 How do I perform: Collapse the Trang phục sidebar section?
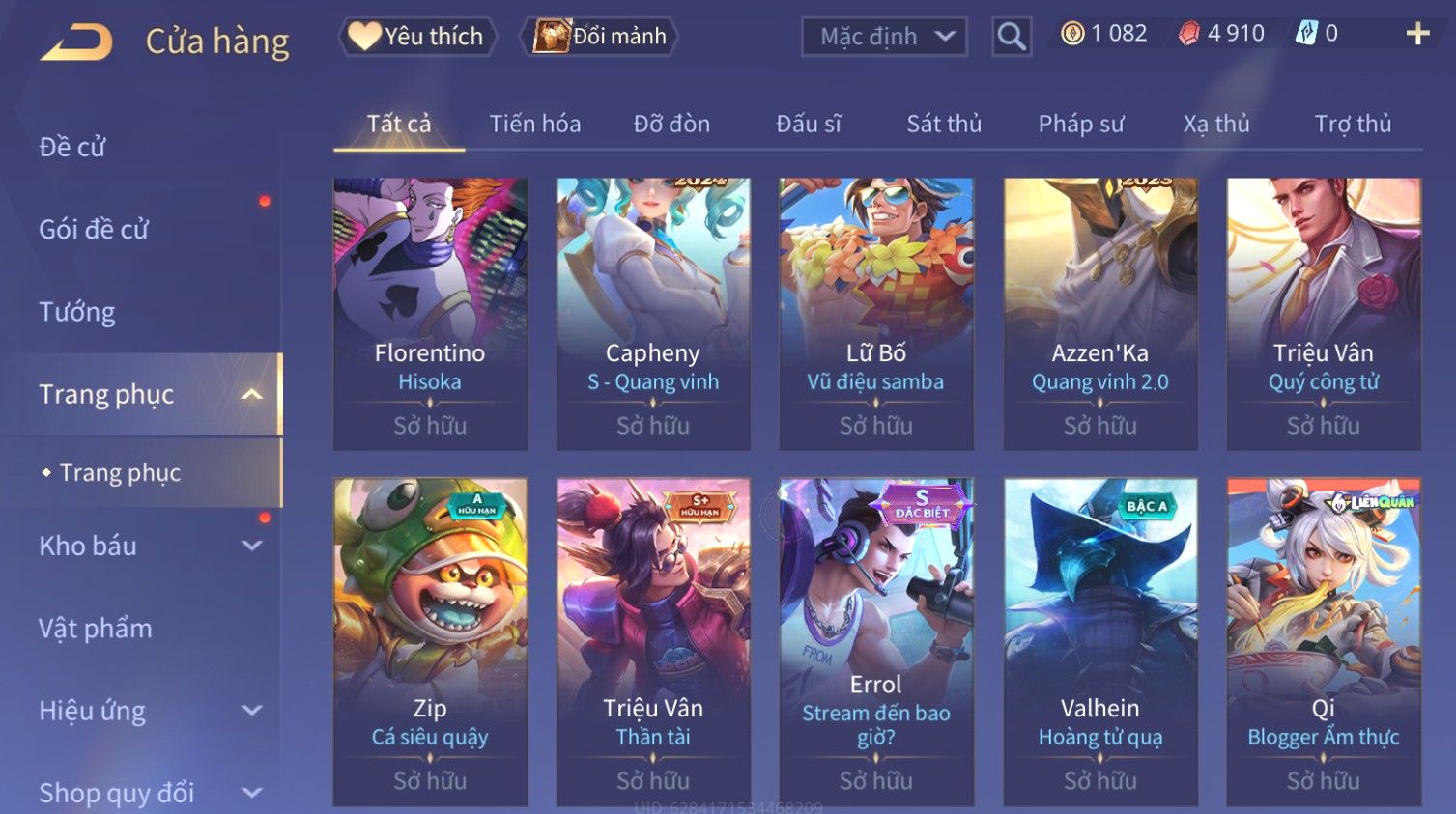coord(251,394)
